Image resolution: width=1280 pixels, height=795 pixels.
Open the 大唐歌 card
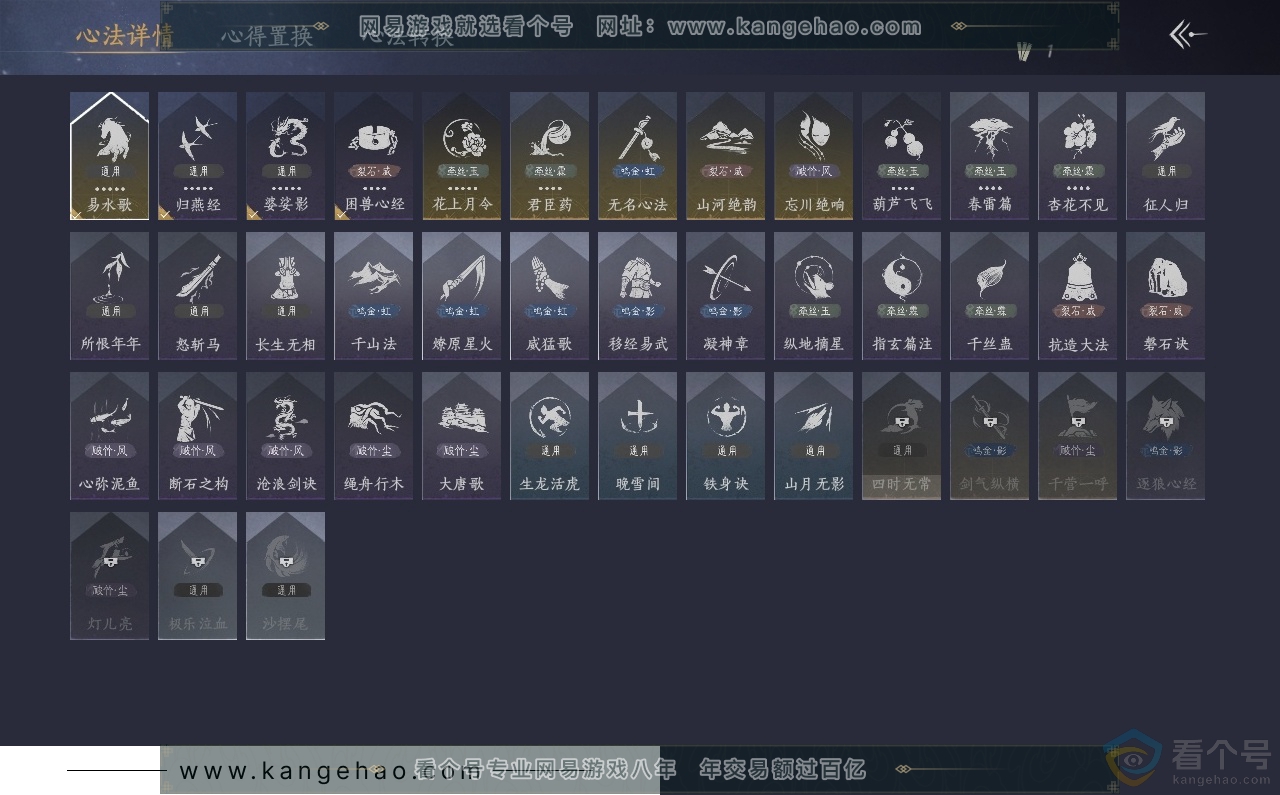pos(462,436)
